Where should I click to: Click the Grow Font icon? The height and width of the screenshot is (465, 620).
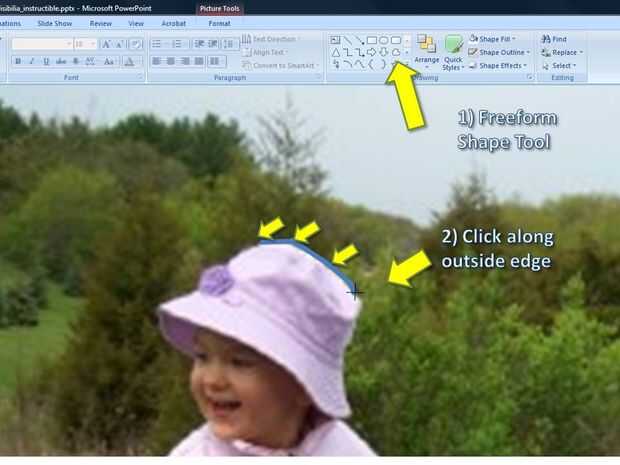(x=106, y=44)
